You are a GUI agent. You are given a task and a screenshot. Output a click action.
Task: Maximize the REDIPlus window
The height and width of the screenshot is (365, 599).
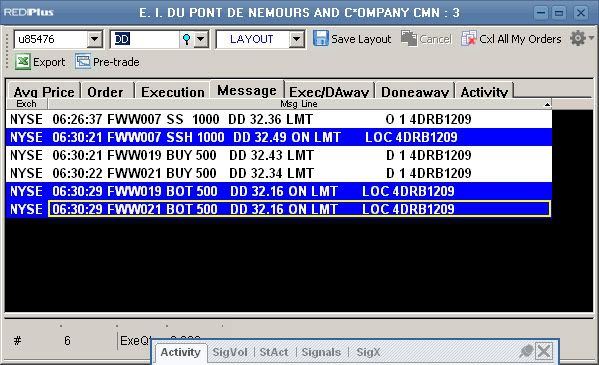tap(559, 13)
